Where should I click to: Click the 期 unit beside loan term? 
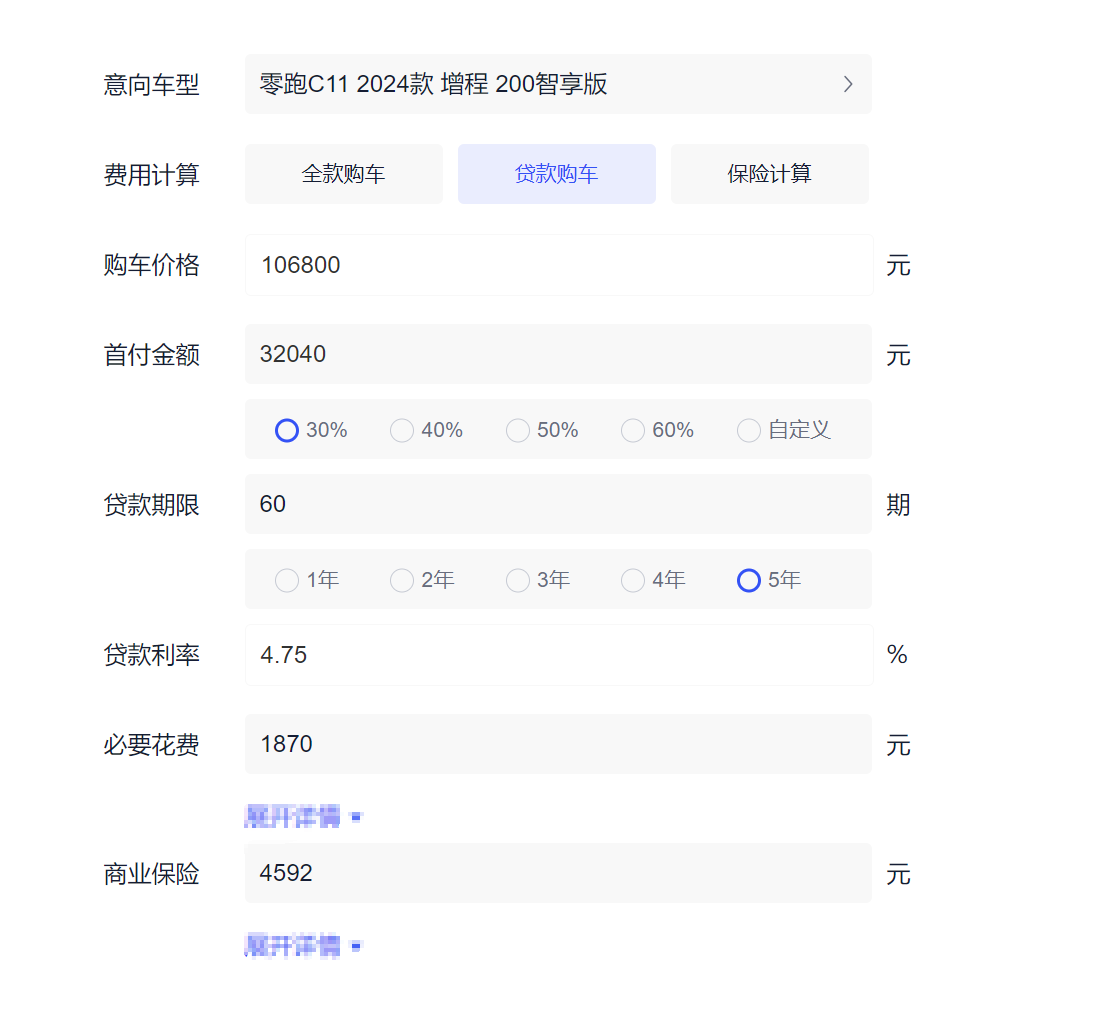898,505
